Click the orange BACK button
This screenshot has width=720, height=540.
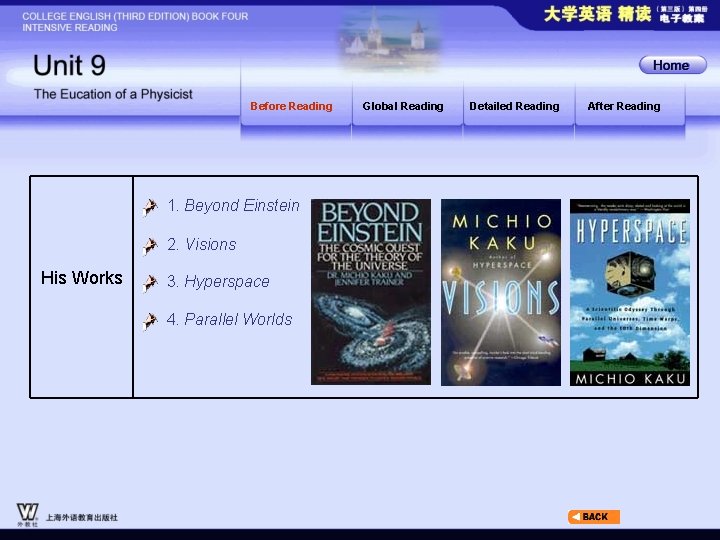click(x=594, y=517)
